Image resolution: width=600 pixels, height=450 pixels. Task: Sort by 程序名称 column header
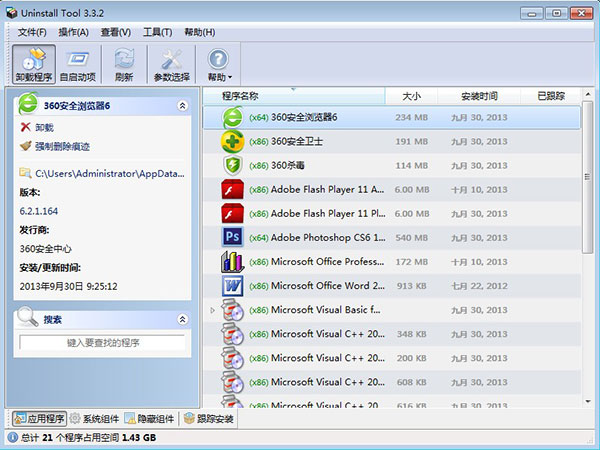click(x=294, y=96)
